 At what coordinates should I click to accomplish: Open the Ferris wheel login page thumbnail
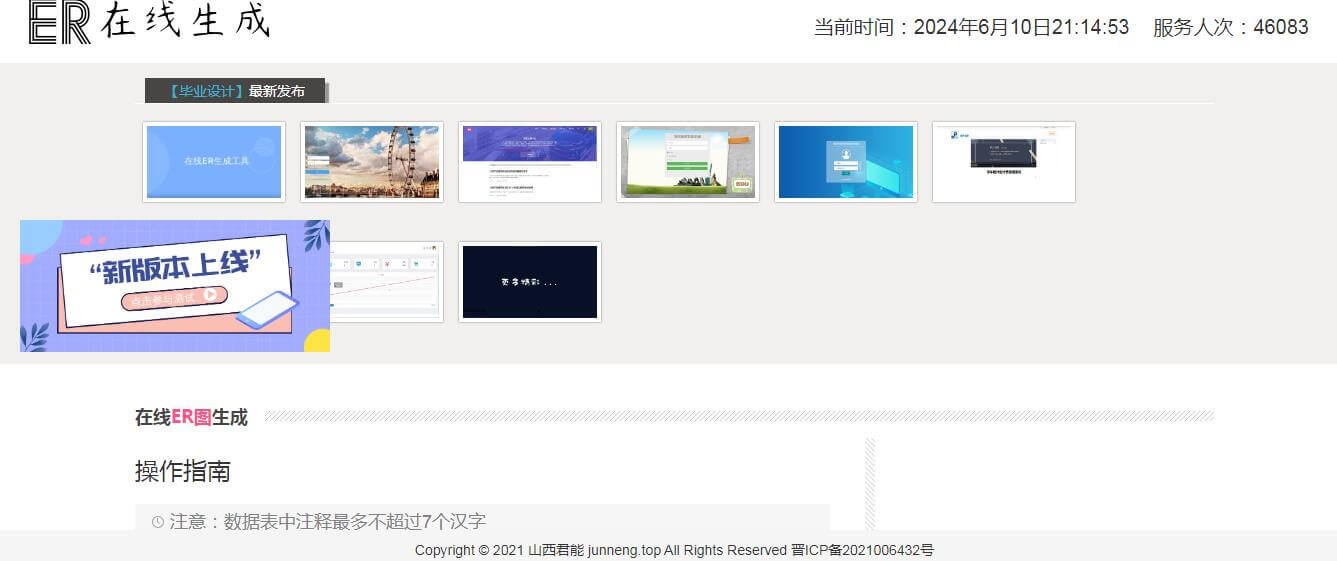tap(372, 162)
